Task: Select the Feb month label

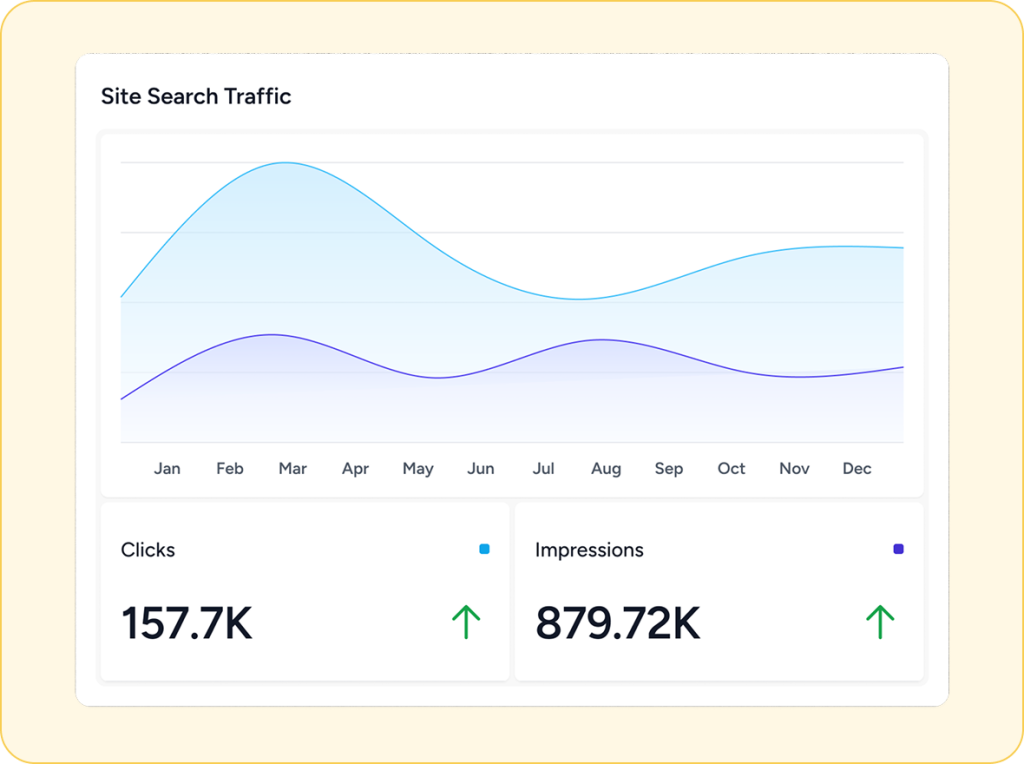Action: (x=230, y=468)
